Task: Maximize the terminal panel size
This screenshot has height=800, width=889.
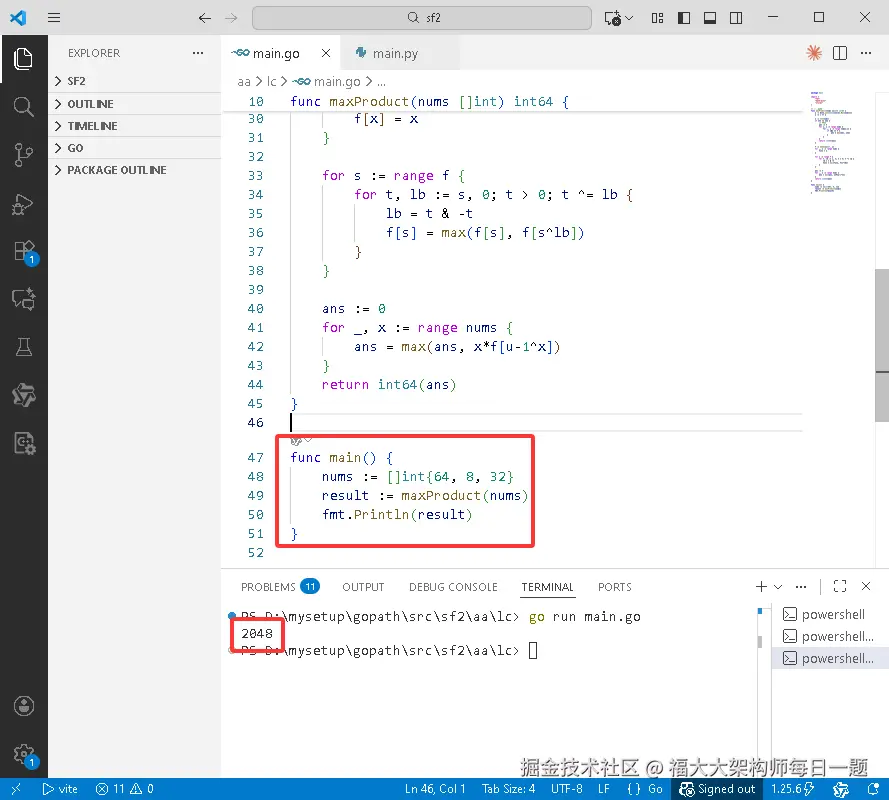Action: [x=840, y=586]
